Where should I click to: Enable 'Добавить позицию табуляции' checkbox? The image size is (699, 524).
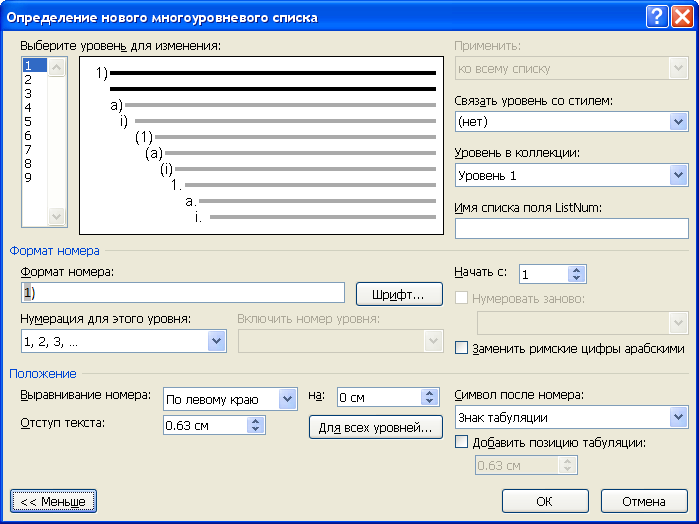[x=461, y=442]
